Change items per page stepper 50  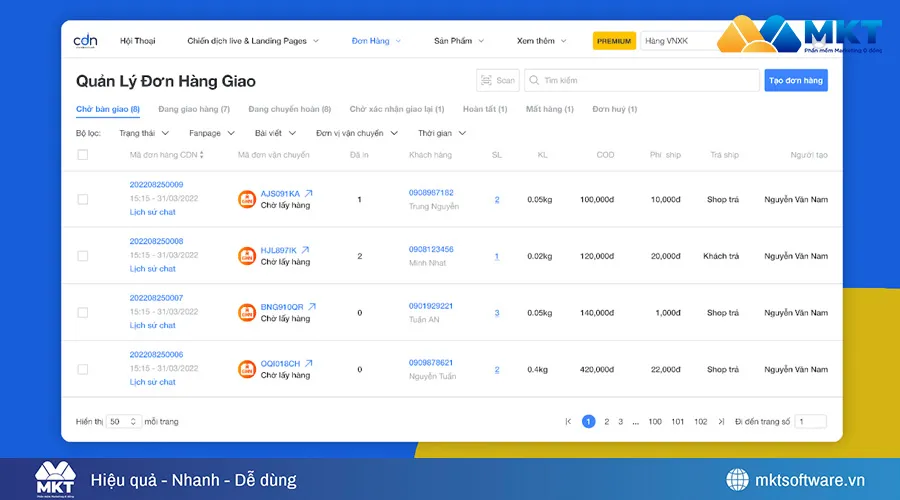(133, 421)
